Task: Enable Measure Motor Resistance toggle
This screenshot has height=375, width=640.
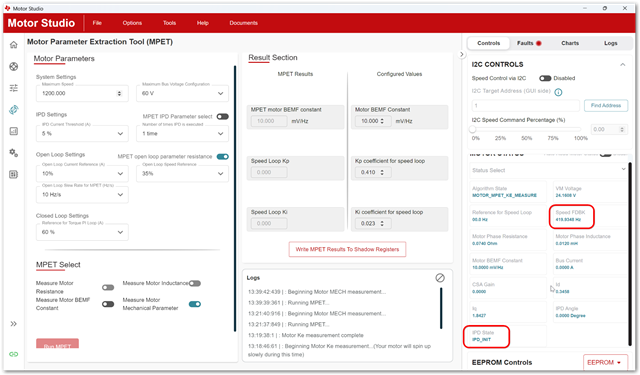Action: 108,288
